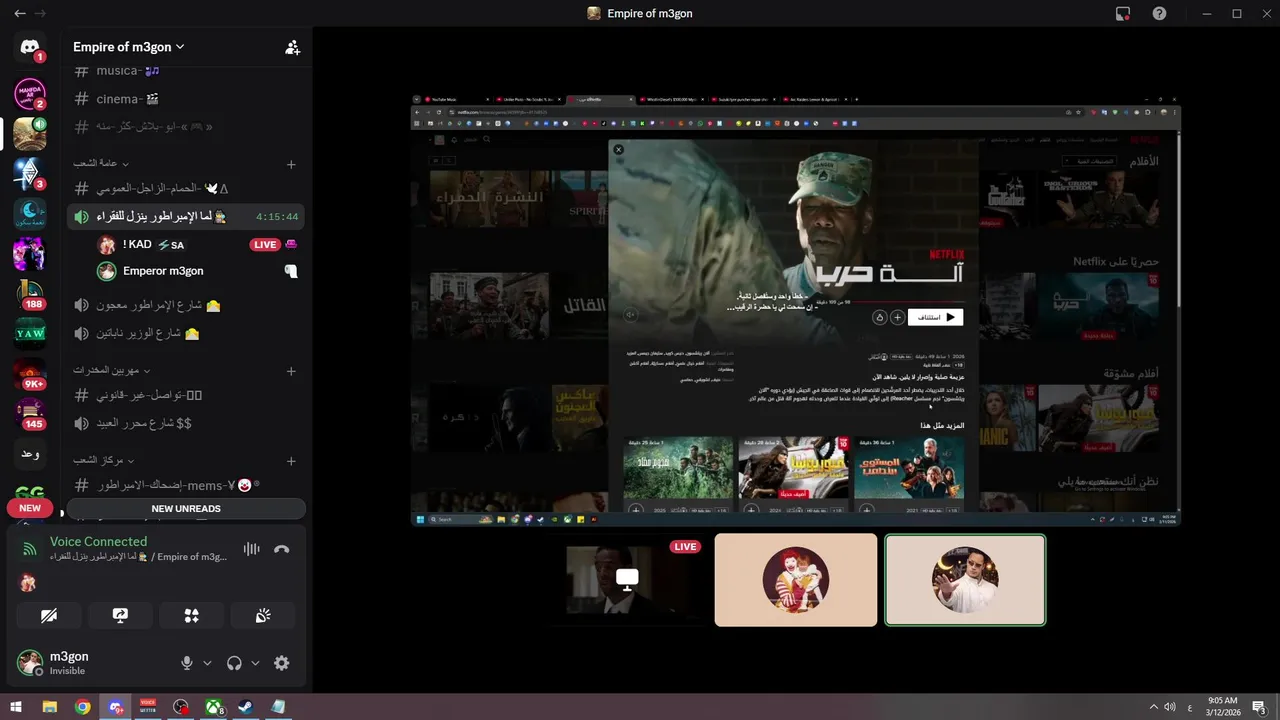
Task: Expand headphone output options arrow
Action: click(x=256, y=663)
